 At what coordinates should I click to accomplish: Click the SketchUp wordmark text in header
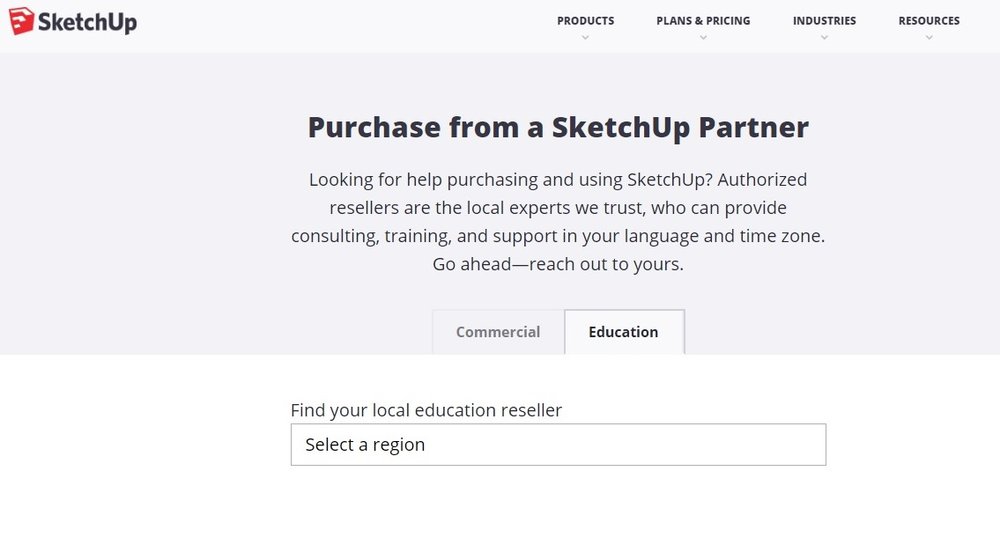pos(87,21)
